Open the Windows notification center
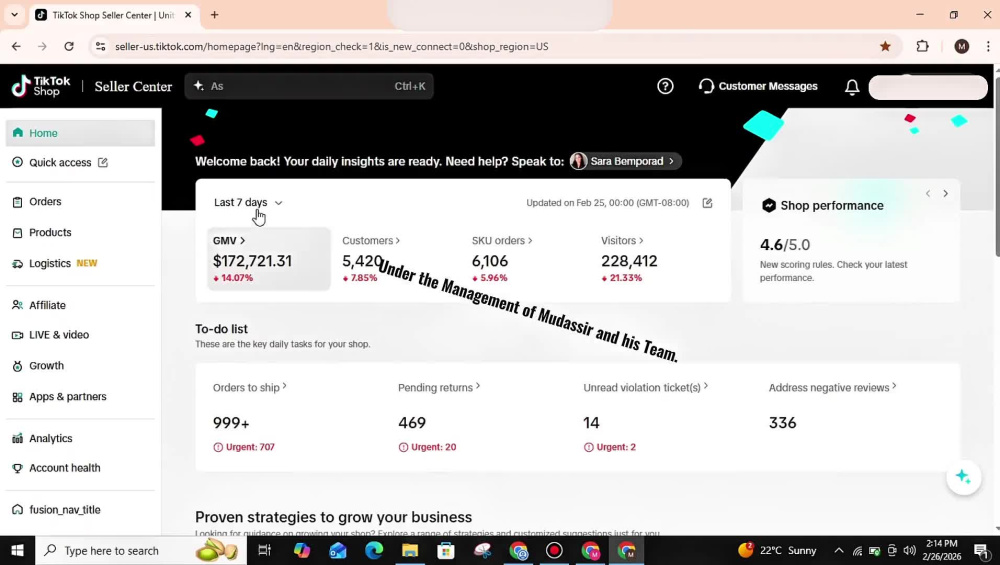 point(982,550)
